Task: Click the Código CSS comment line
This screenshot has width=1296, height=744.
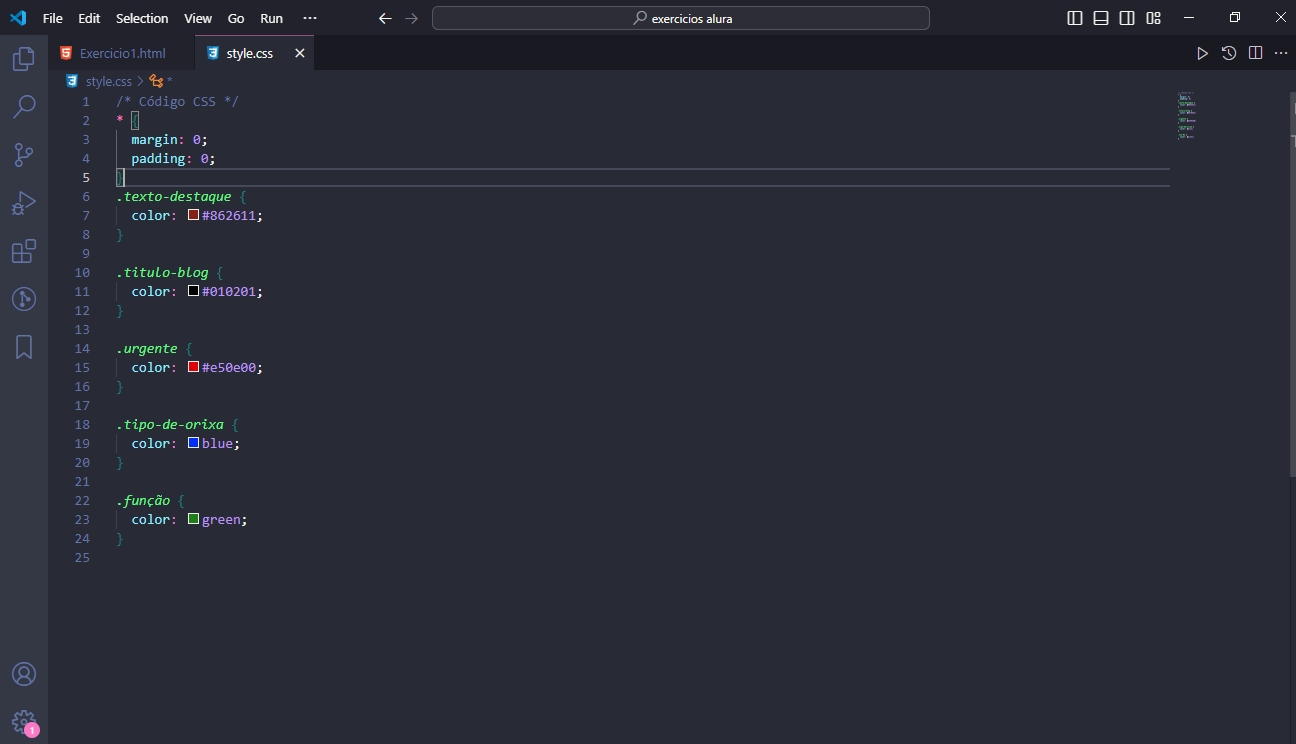Action: point(178,102)
